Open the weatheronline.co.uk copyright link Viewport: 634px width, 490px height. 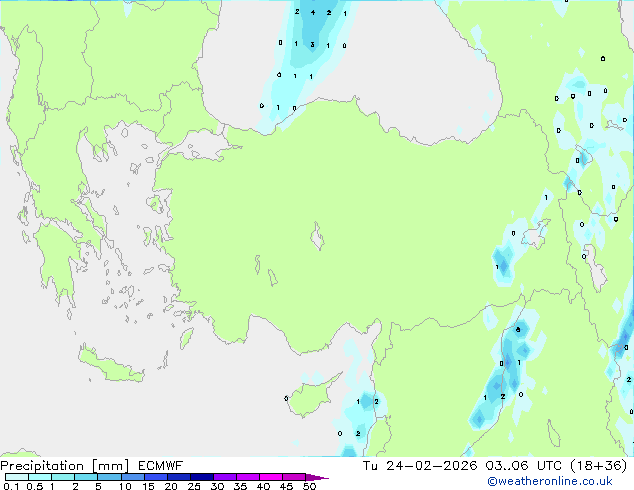(x=550, y=481)
